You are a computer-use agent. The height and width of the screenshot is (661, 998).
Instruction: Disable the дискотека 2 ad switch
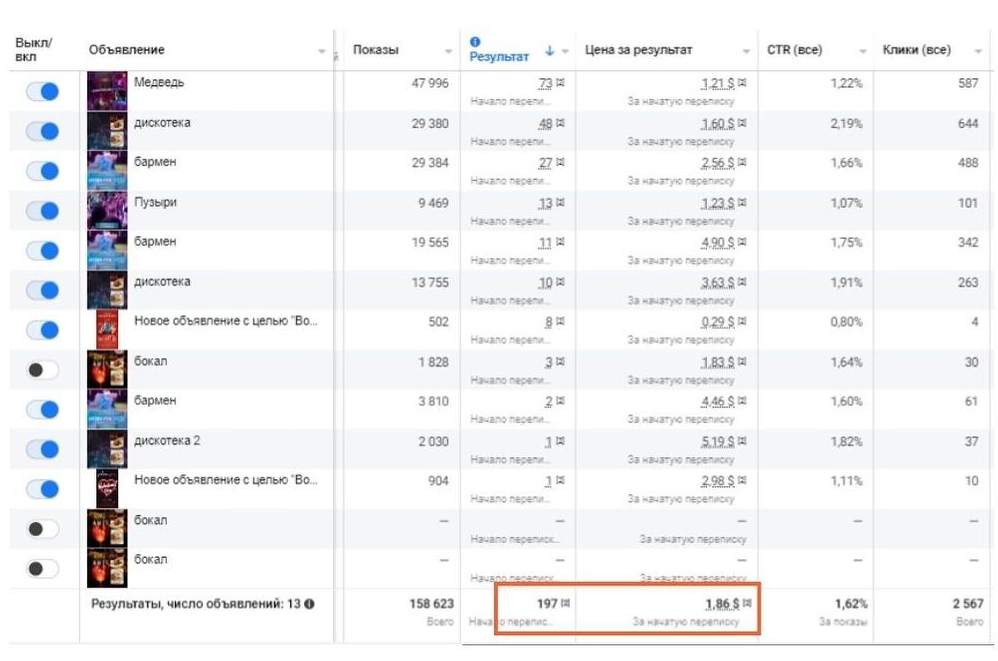click(42, 449)
